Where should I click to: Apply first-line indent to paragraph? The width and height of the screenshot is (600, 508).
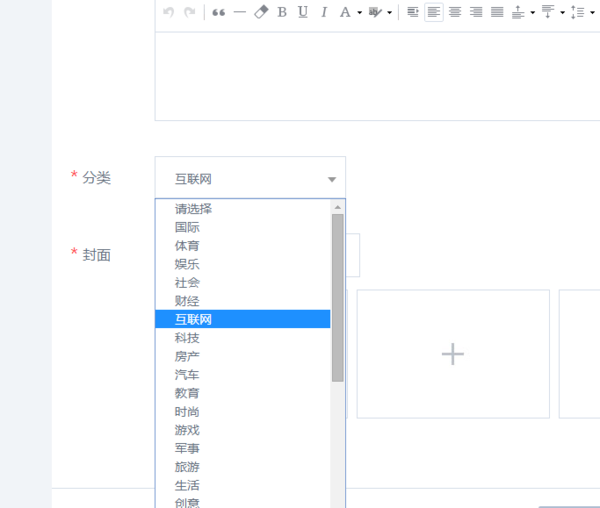[413, 12]
